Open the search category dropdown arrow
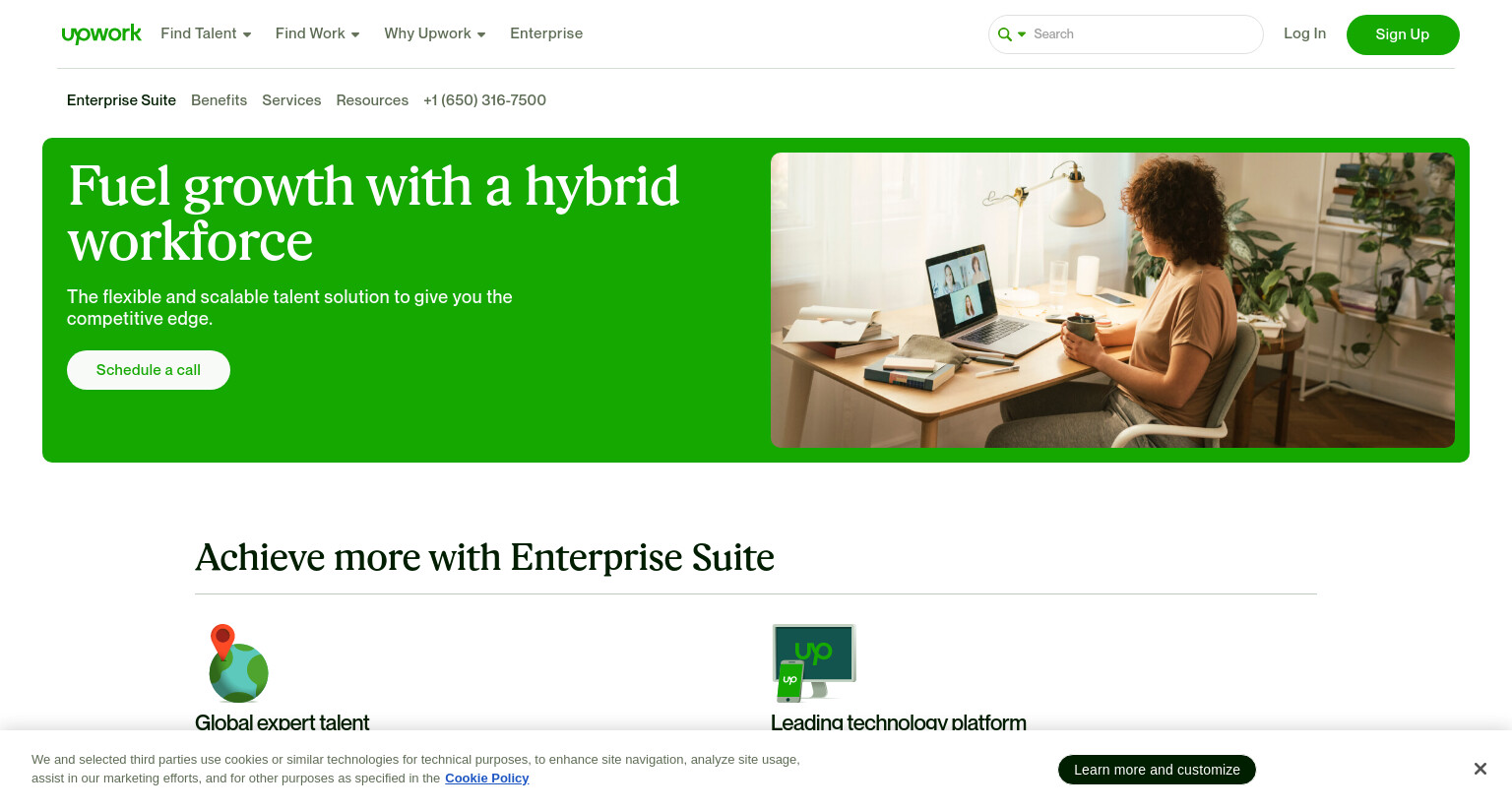The width and height of the screenshot is (1512, 811). click(x=1022, y=34)
